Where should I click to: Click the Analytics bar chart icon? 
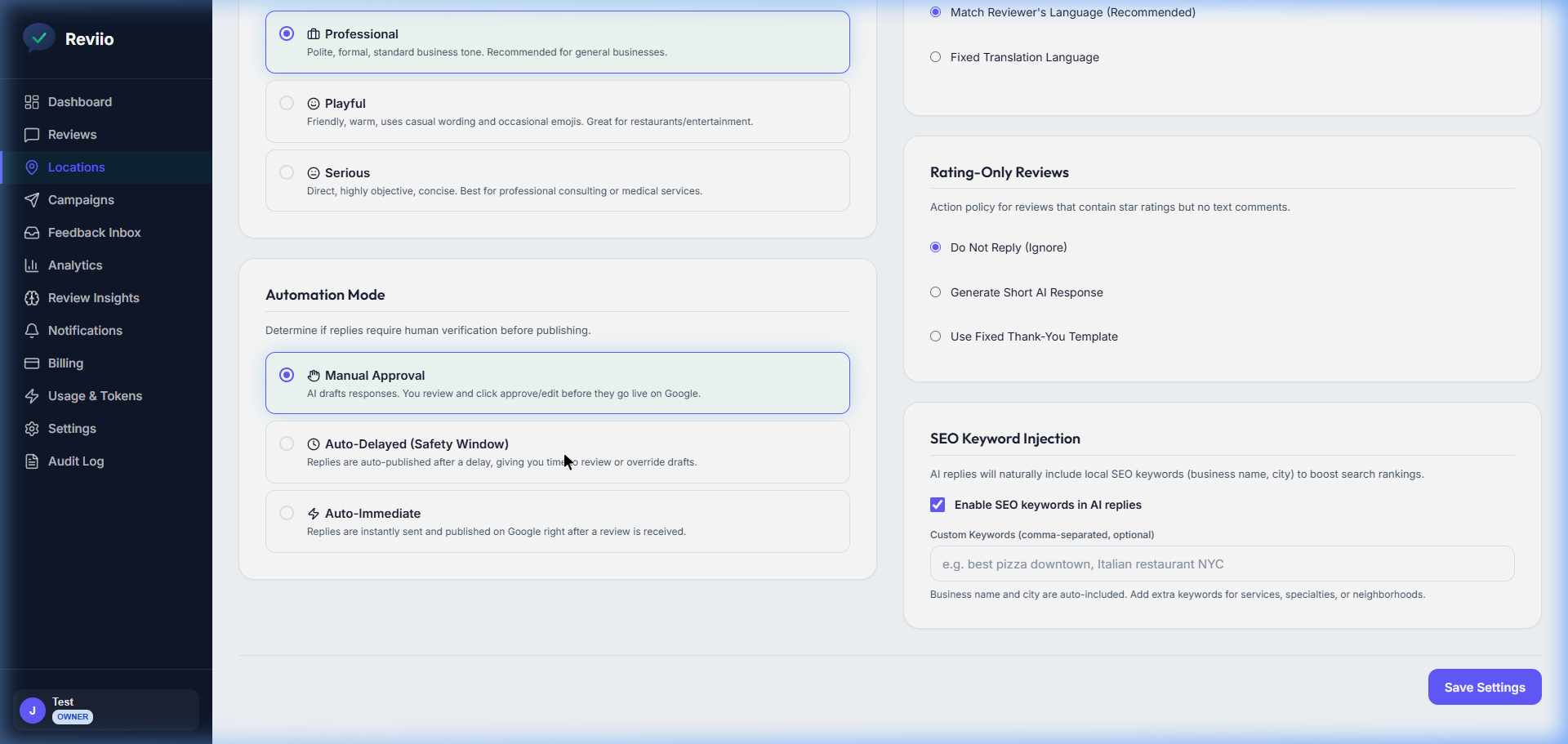point(32,265)
